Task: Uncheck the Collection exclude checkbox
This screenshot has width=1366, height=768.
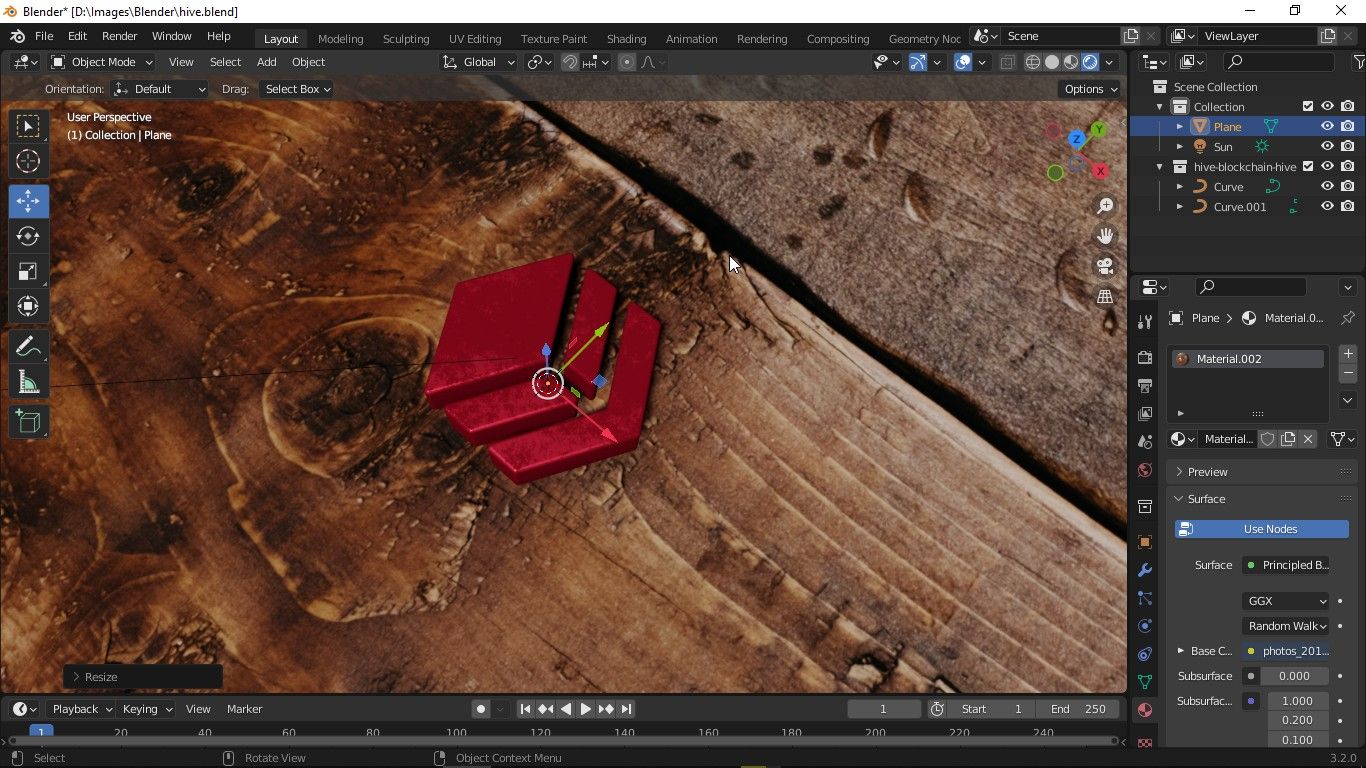Action: click(x=1308, y=107)
